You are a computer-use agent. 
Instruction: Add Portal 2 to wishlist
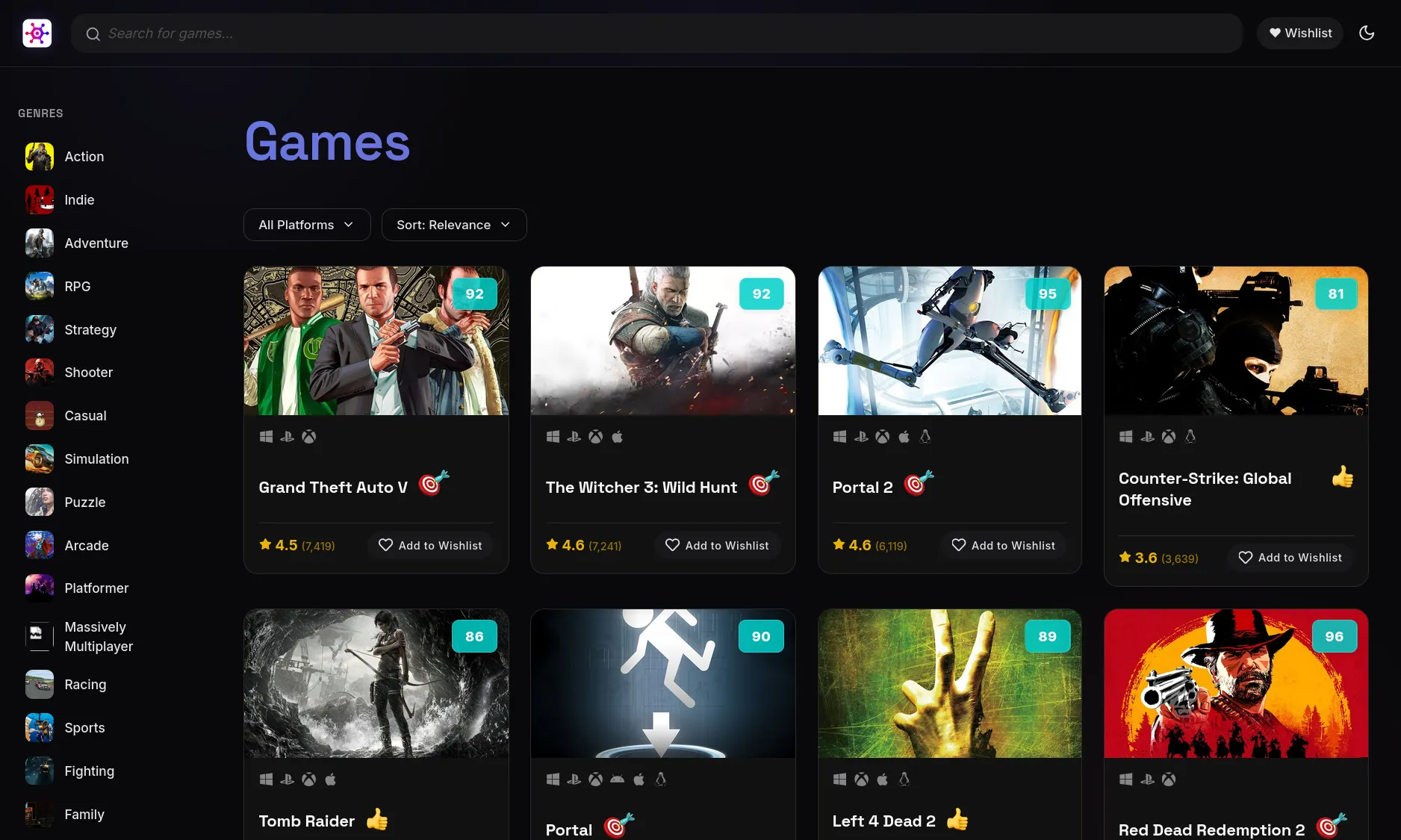pos(1004,546)
